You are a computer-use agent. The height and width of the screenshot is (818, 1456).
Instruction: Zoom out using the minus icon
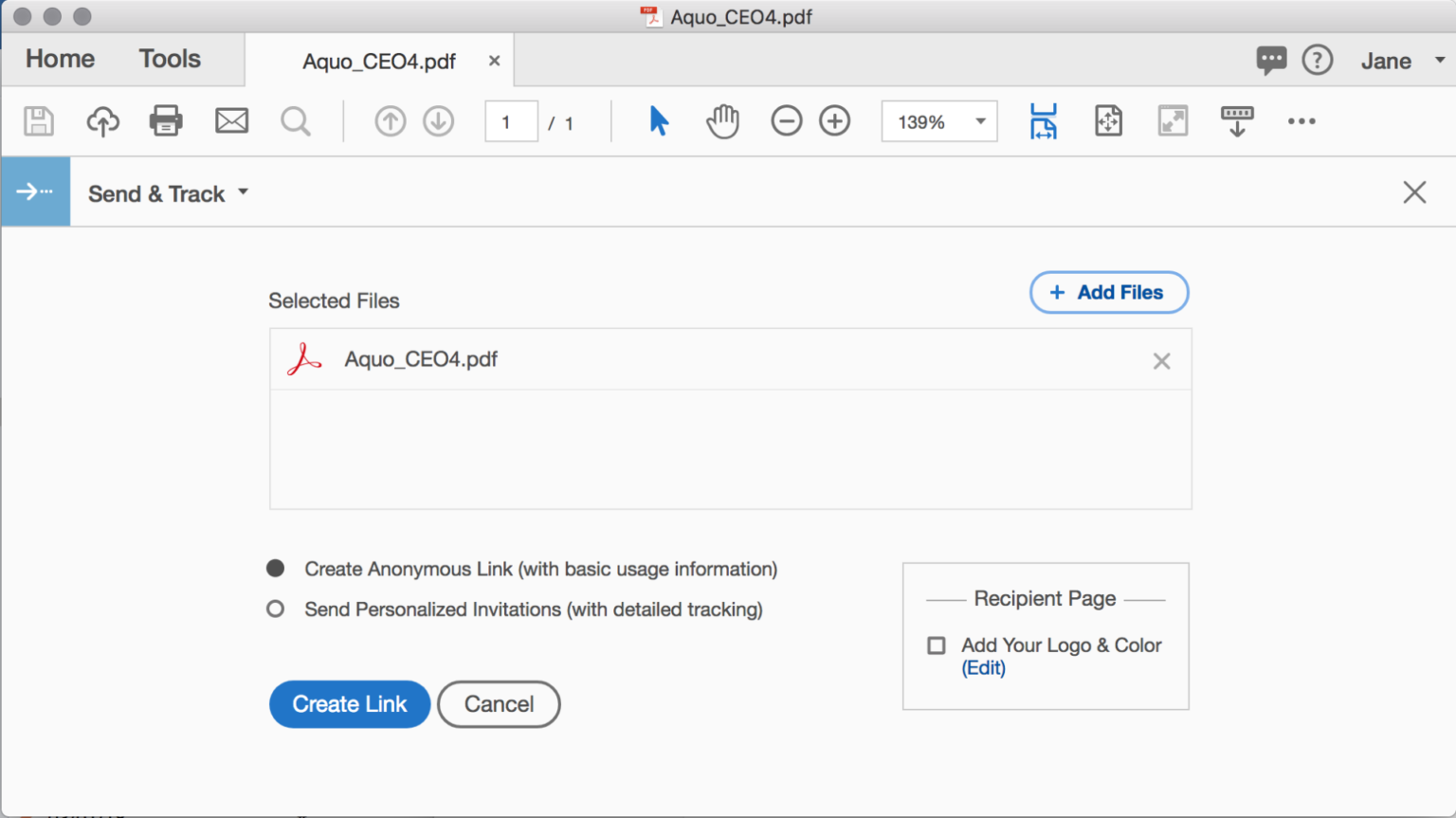[787, 120]
